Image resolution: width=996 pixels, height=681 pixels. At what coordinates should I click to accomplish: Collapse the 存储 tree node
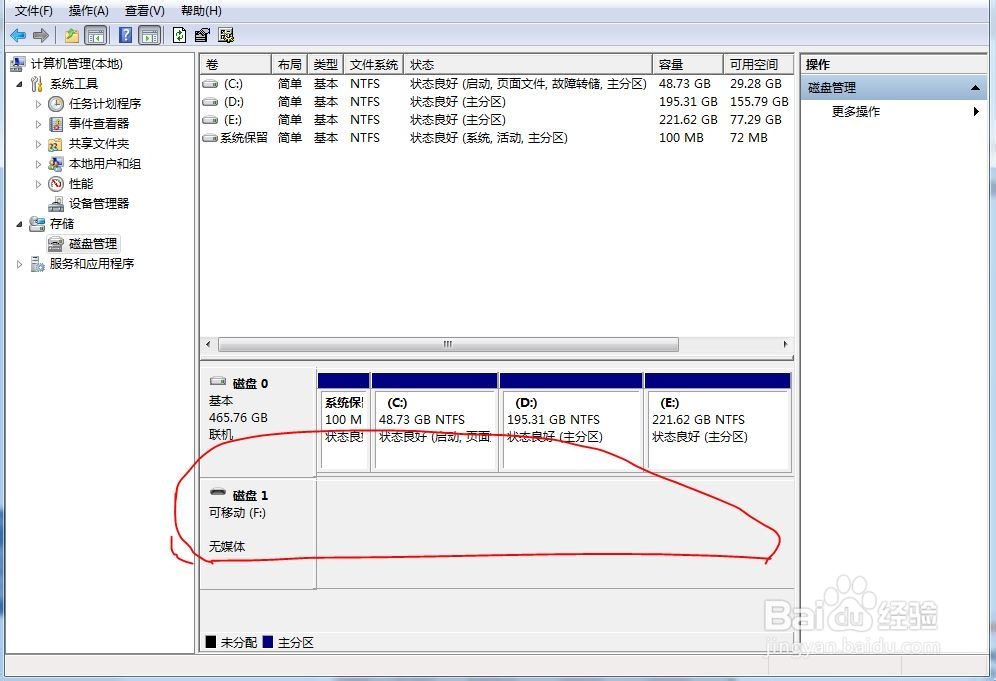[19, 224]
